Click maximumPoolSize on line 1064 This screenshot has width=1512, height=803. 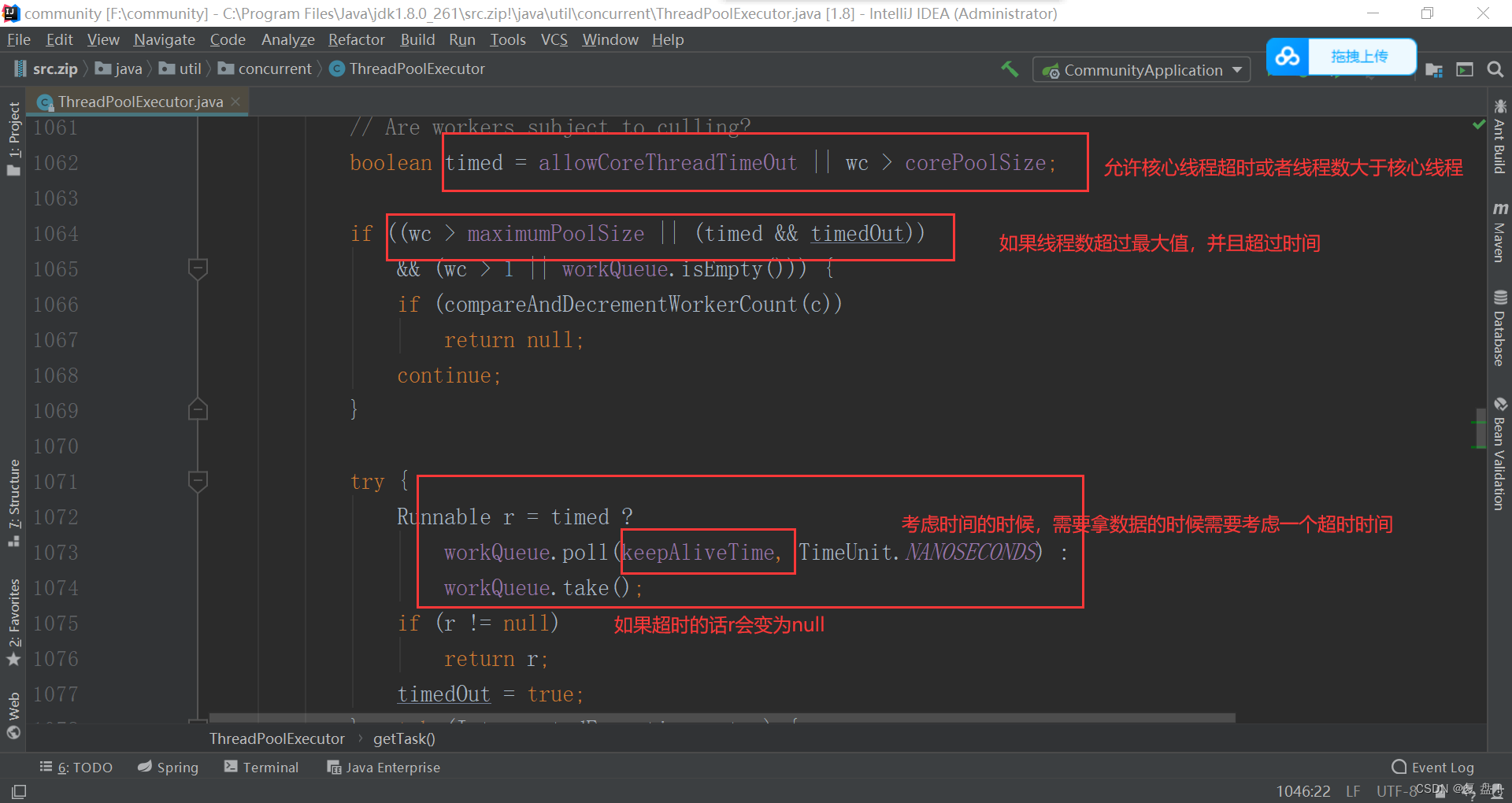tap(556, 234)
